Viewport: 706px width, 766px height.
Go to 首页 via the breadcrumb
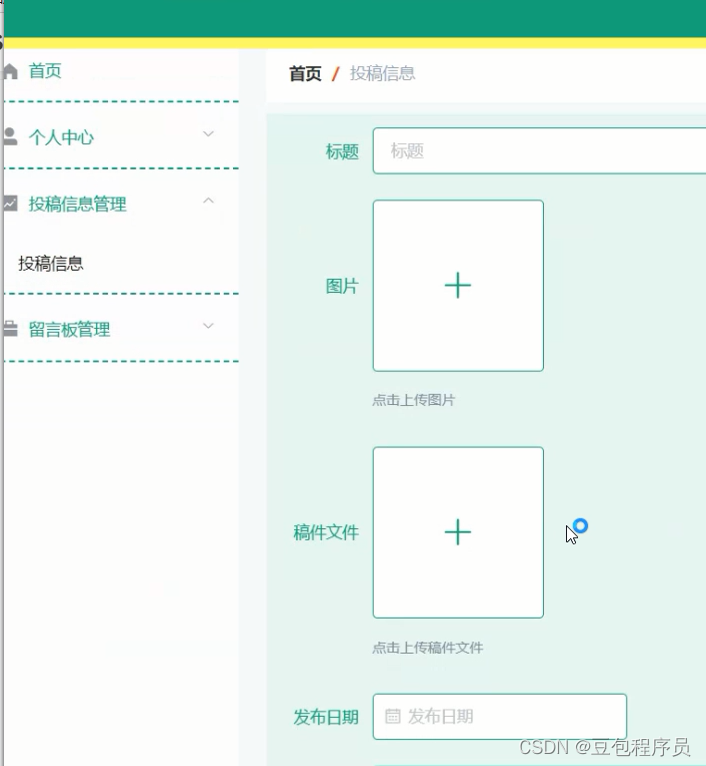tap(305, 74)
